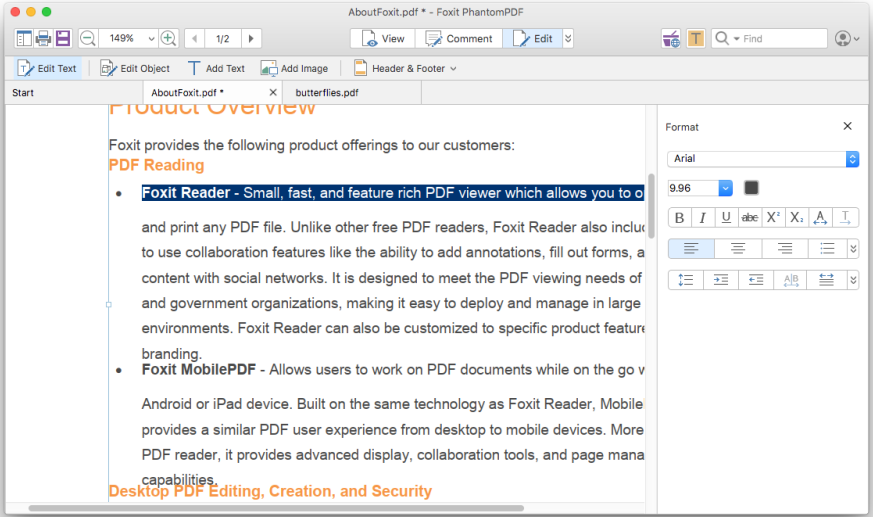
Task: Toggle the navigation panel layout icon
Action: pyautogui.click(x=24, y=38)
